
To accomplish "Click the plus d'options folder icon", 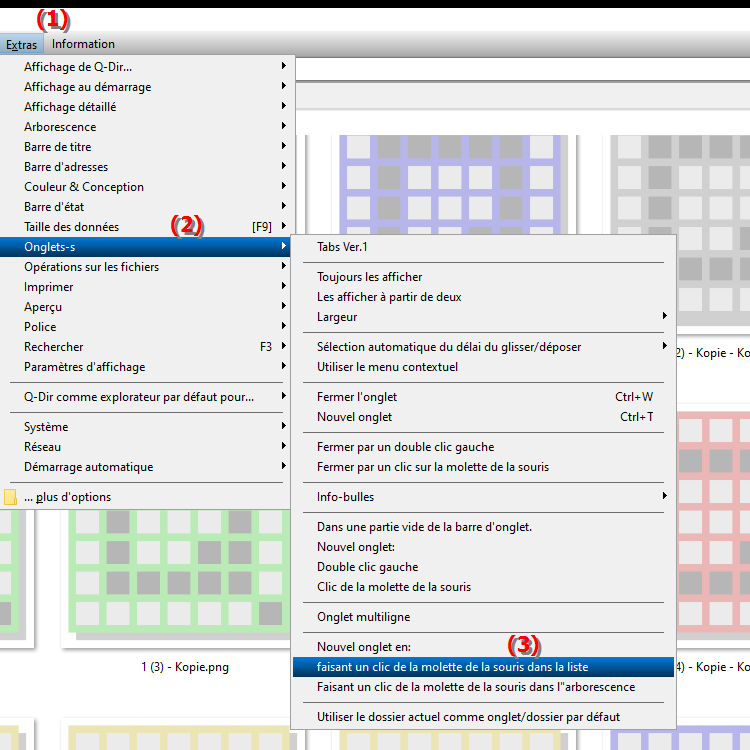I will point(10,497).
